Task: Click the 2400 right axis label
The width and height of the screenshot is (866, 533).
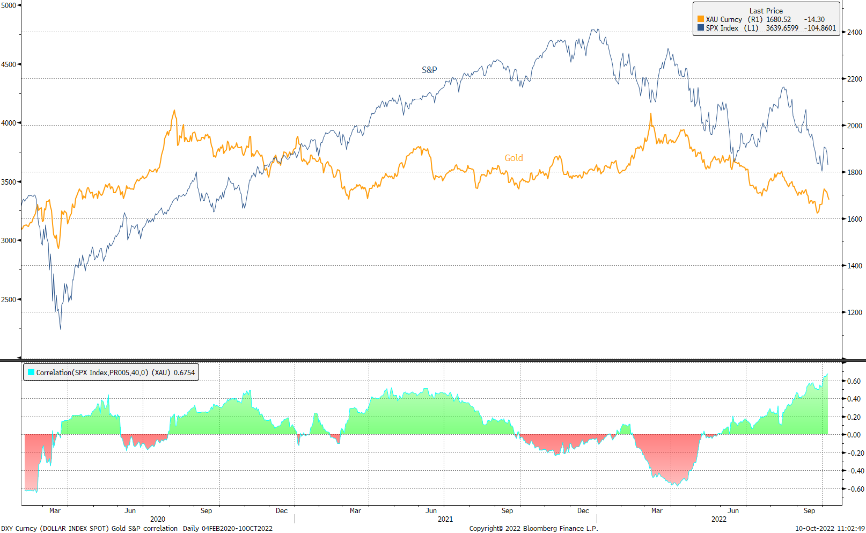Action: (854, 33)
